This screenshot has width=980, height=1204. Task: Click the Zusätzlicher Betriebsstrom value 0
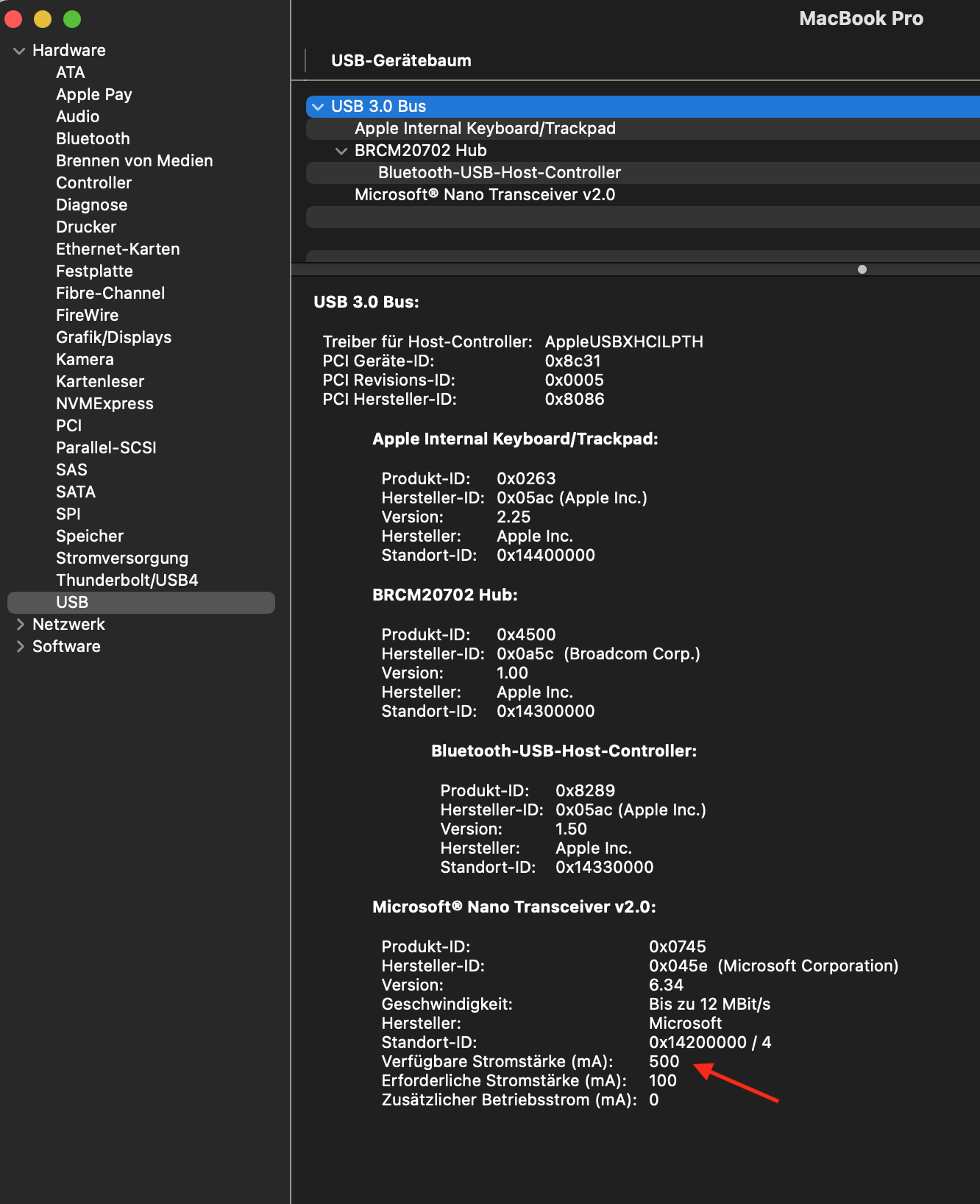pos(654,1100)
